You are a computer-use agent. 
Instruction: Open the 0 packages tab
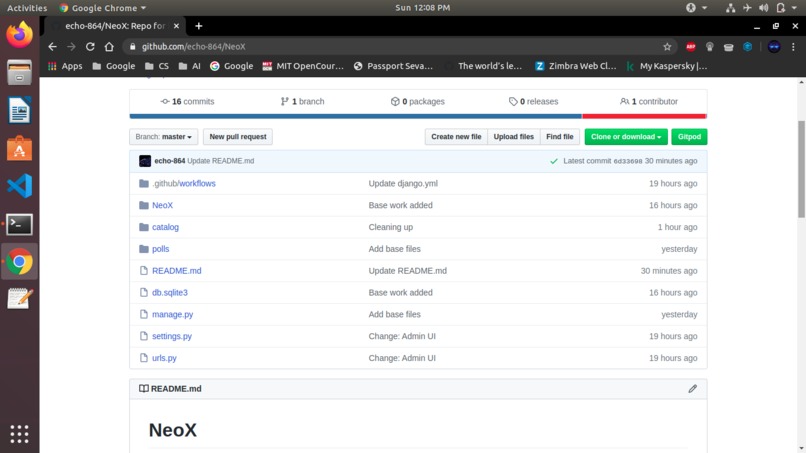417,101
